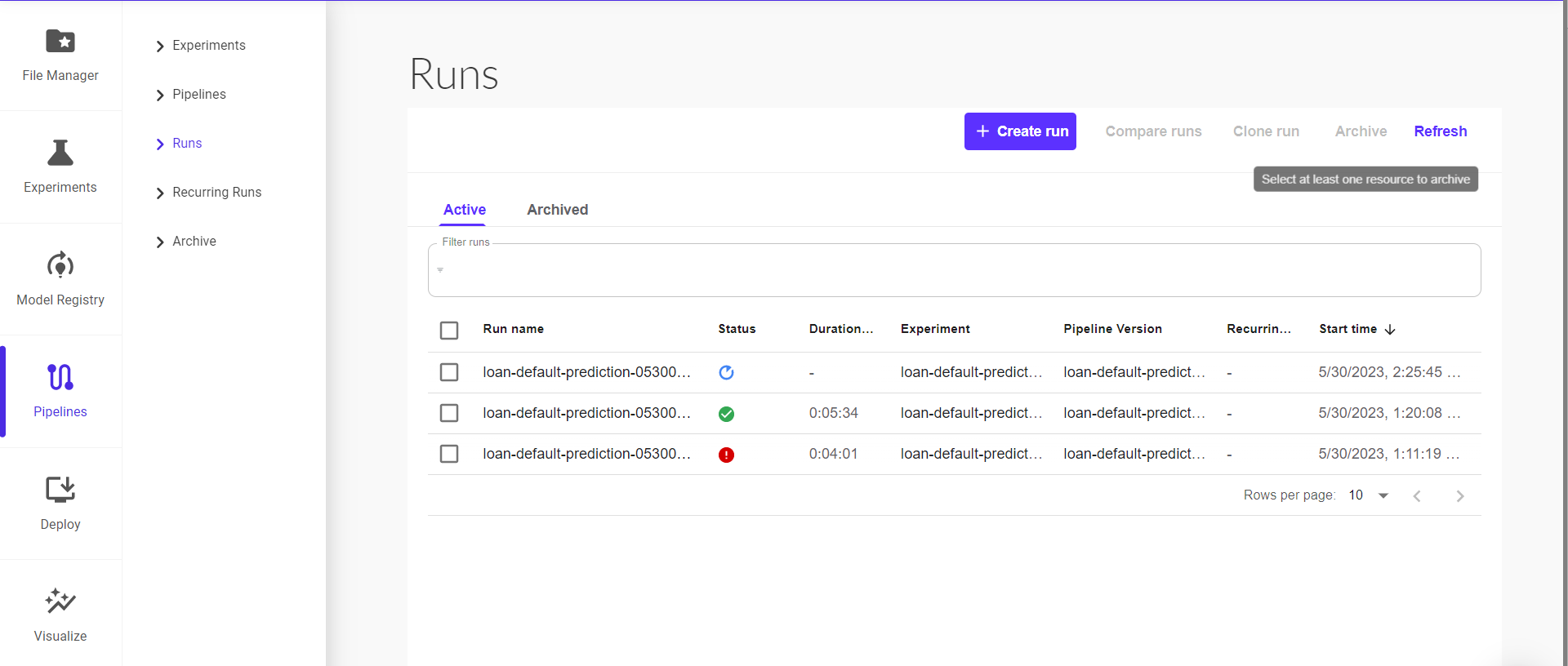Screen dimensions: 1568x666
Task: Open the experiment of the succeeded run
Action: click(971, 413)
